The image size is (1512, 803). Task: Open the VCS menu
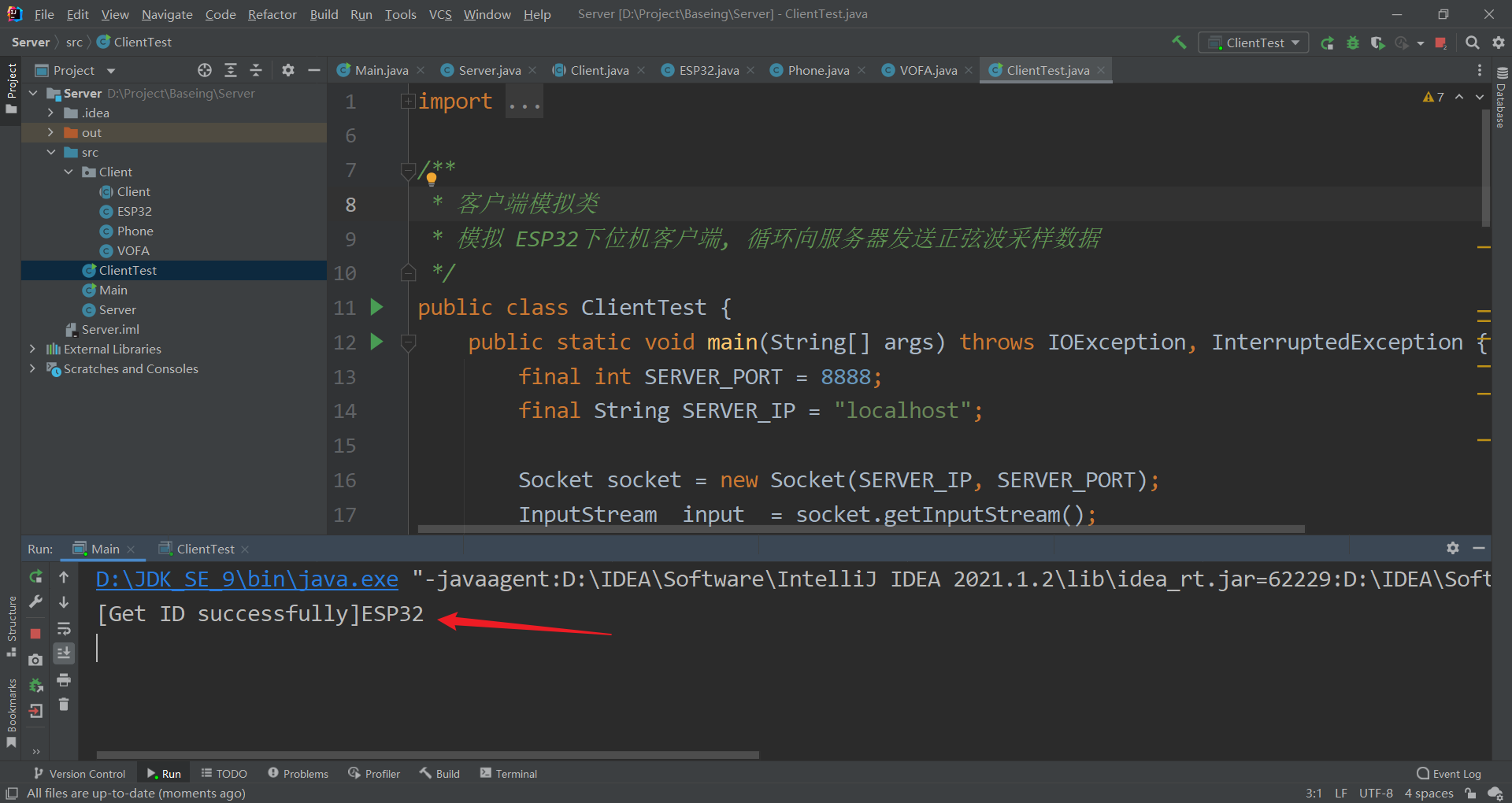coord(439,14)
